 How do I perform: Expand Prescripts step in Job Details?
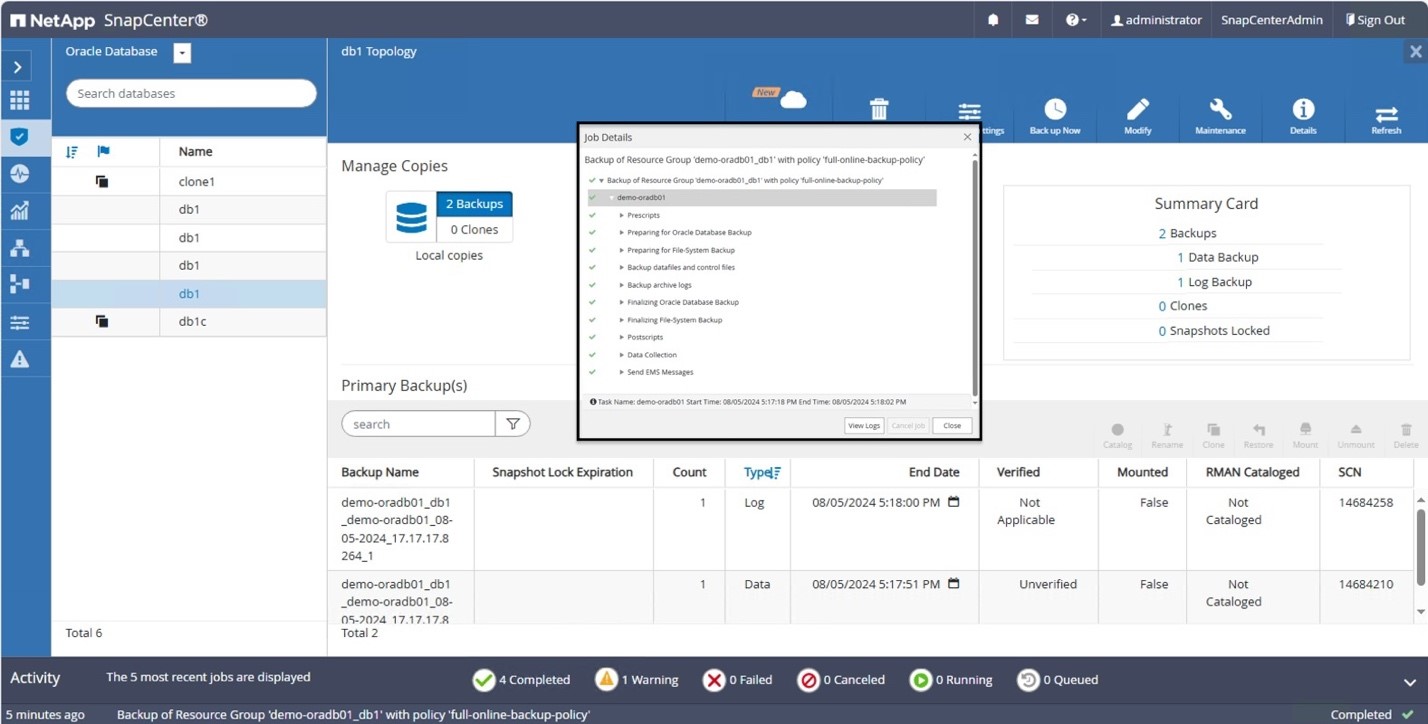click(621, 215)
